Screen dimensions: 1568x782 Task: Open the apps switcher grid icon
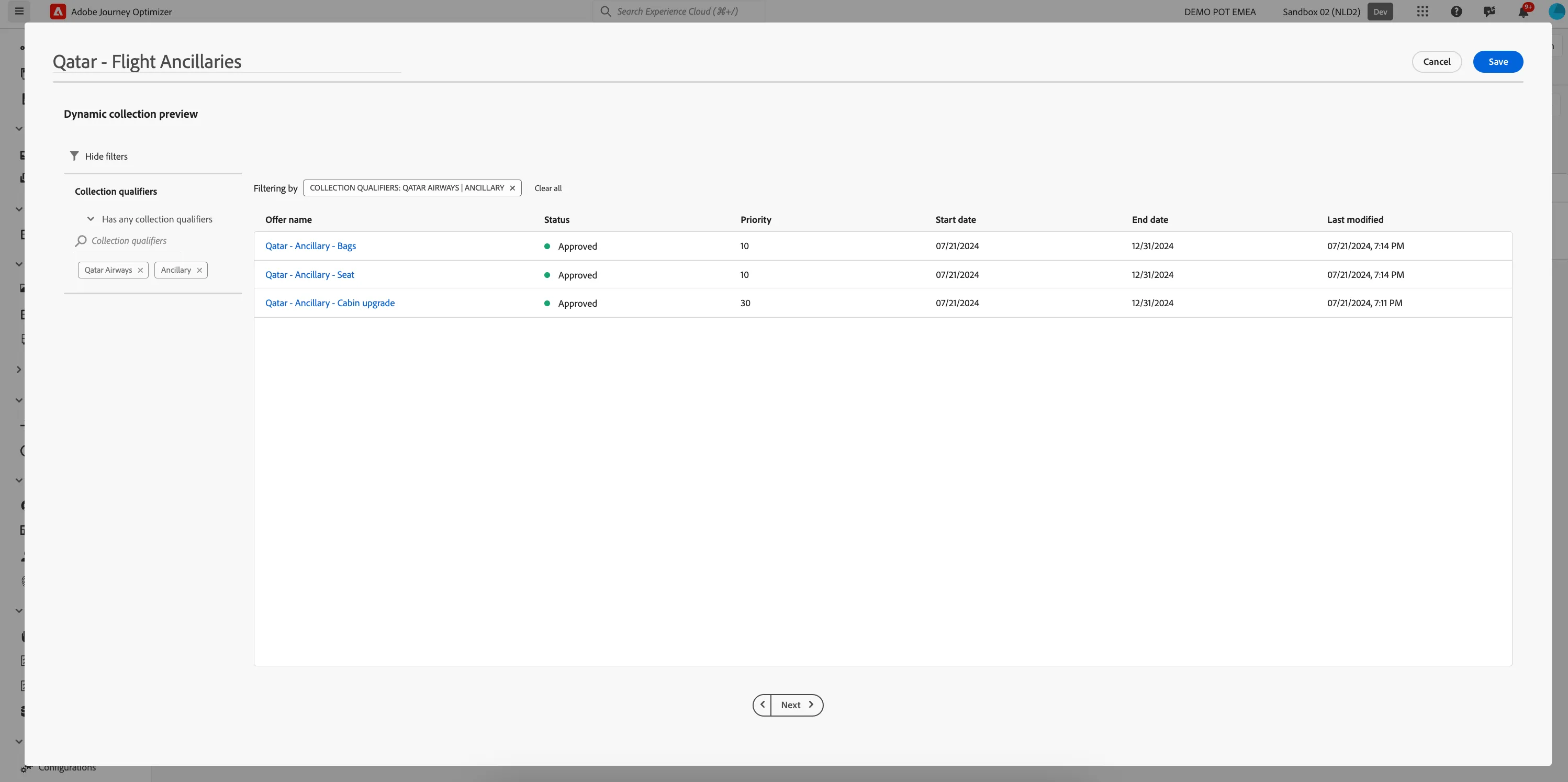[1422, 12]
